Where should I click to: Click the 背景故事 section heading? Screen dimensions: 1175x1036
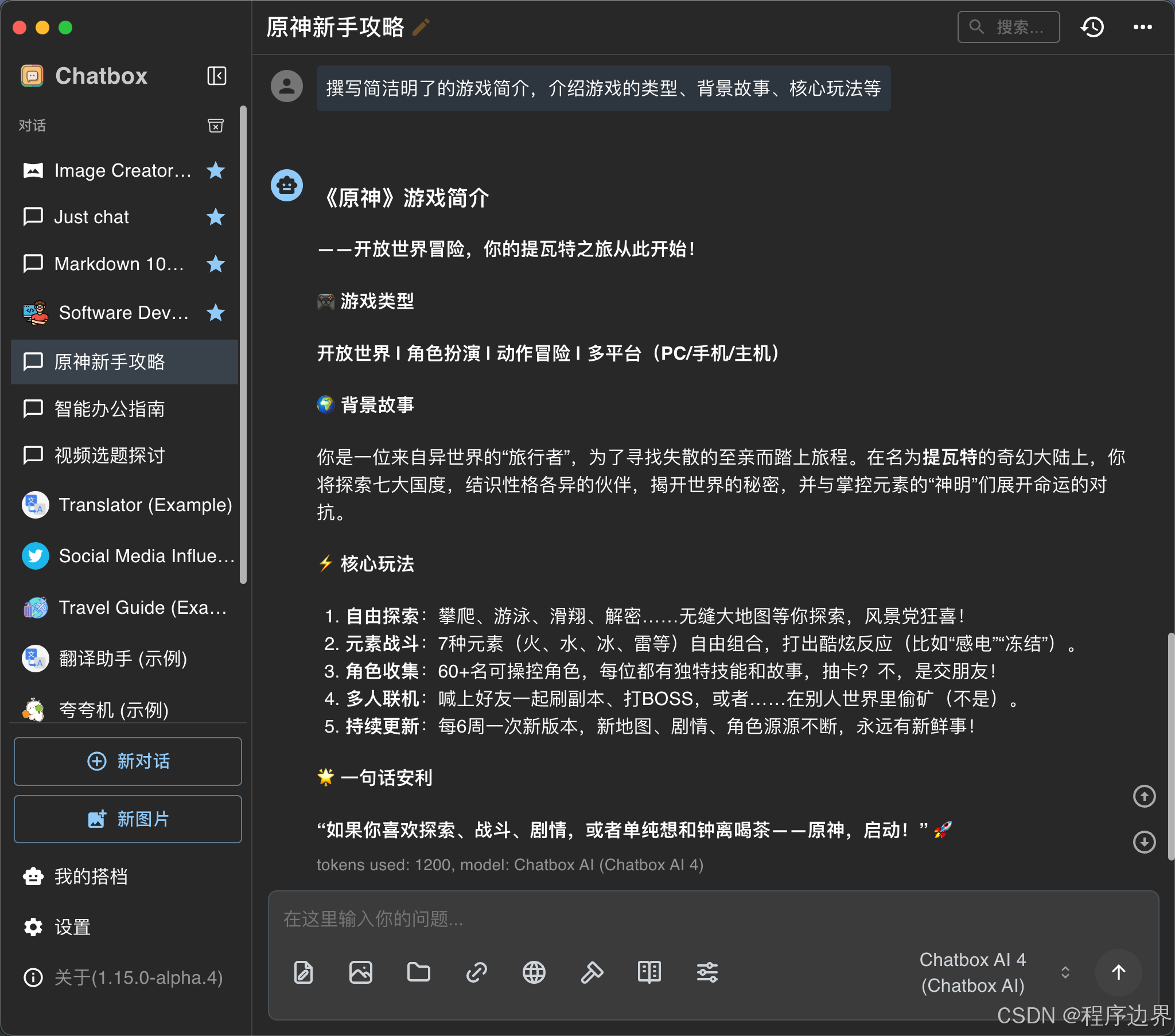[365, 405]
